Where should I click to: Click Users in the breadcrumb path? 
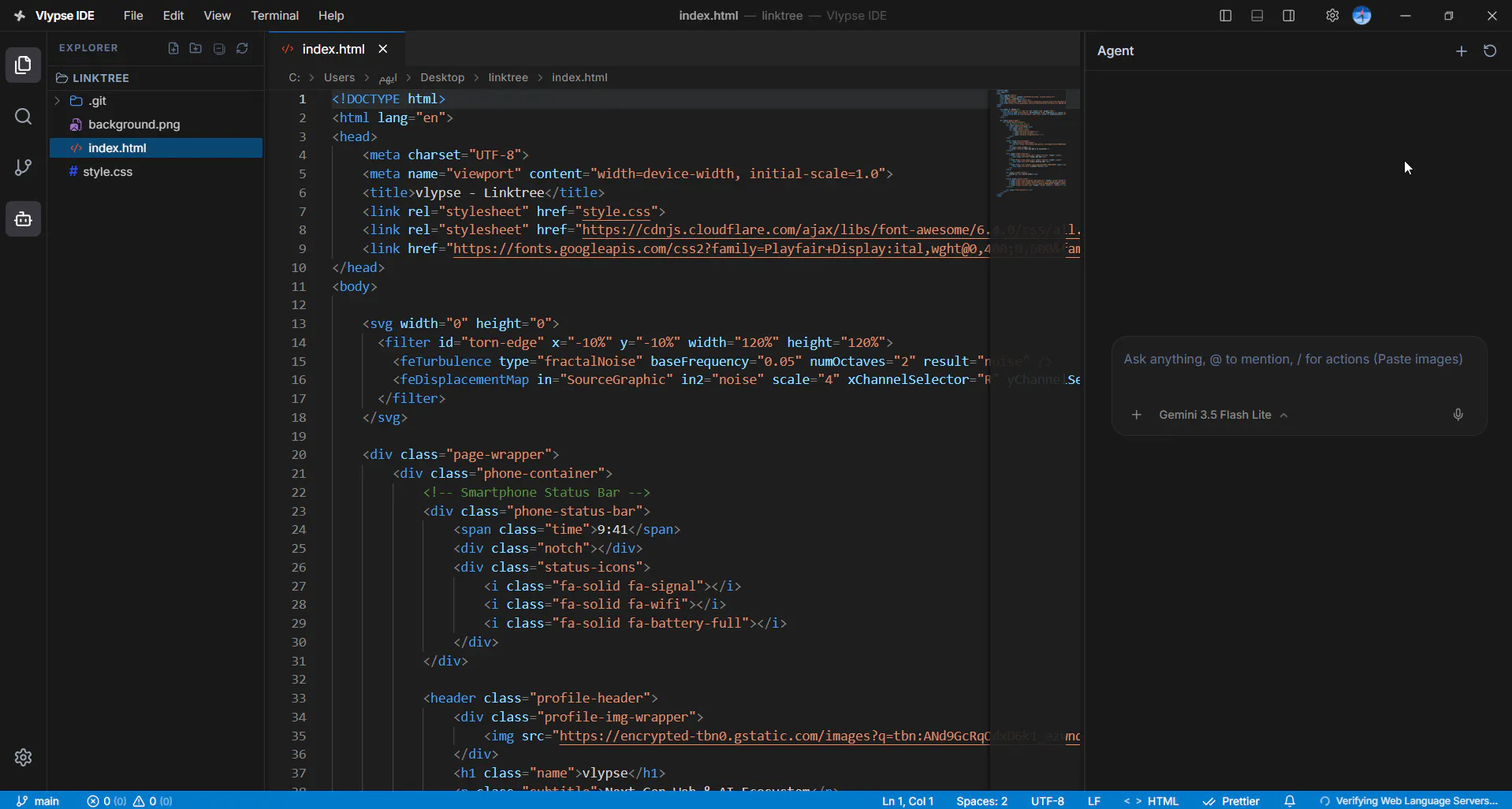point(339,77)
